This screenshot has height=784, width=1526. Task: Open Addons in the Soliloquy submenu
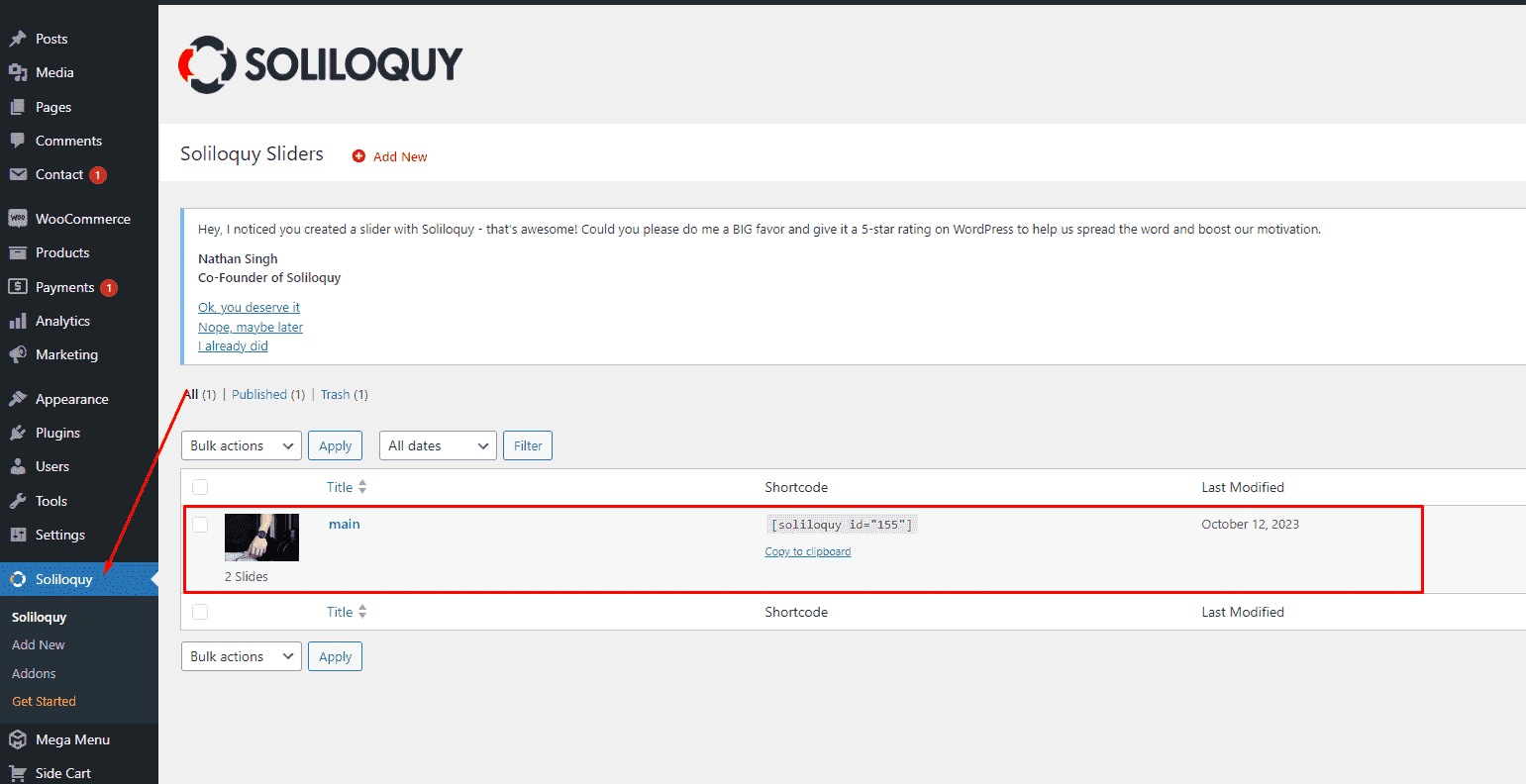(x=34, y=673)
